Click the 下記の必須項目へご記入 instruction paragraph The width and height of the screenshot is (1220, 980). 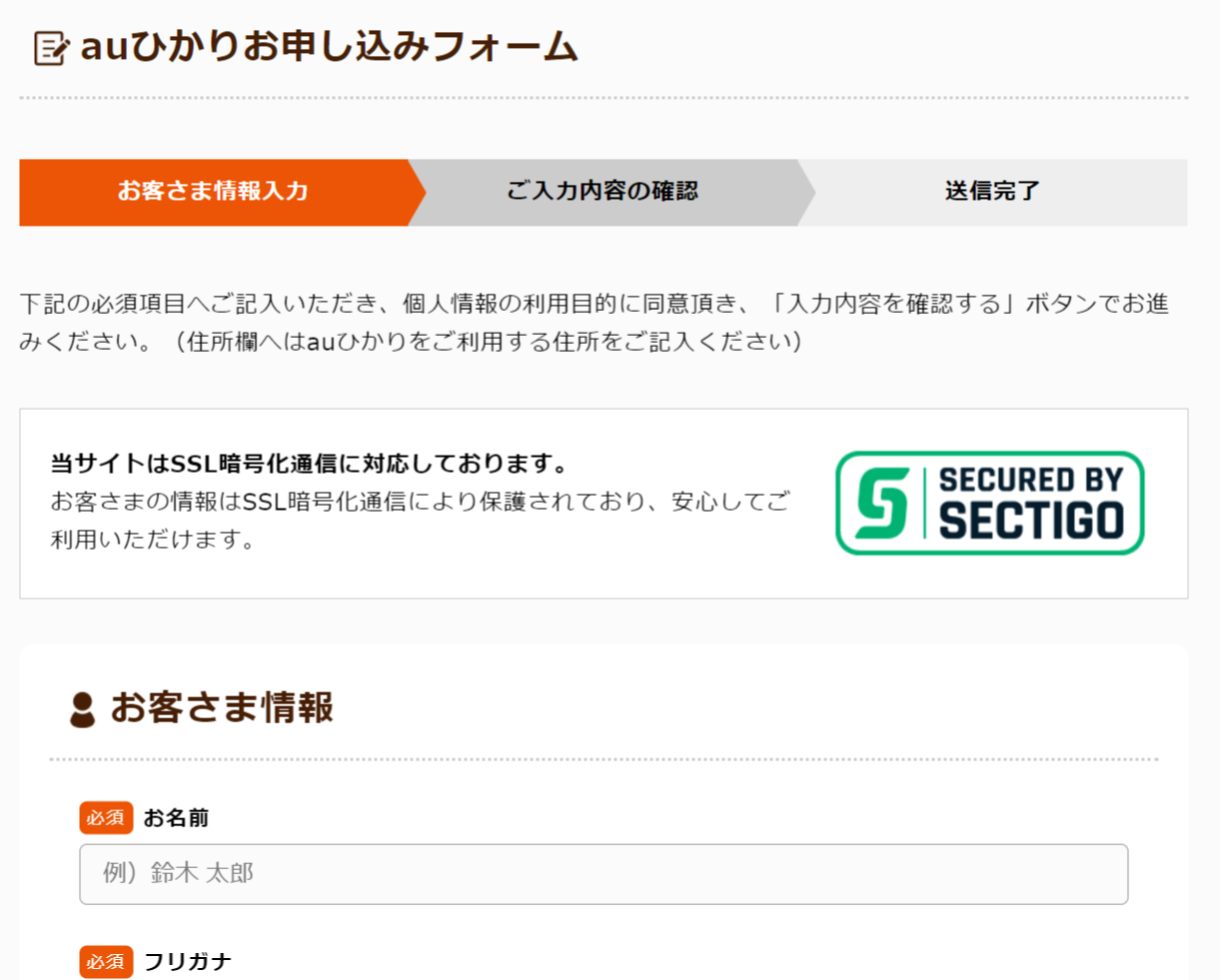(x=594, y=322)
